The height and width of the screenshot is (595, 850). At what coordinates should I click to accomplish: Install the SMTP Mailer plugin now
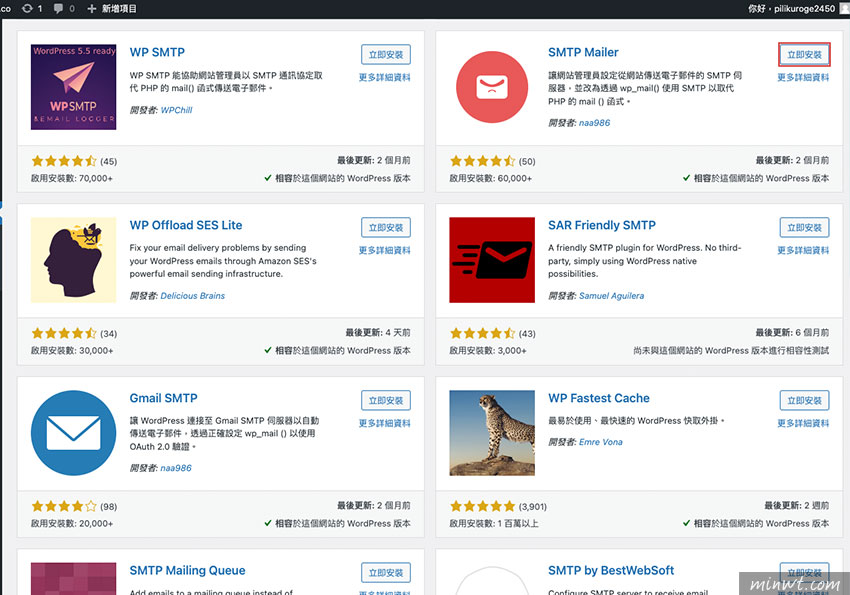[804, 55]
